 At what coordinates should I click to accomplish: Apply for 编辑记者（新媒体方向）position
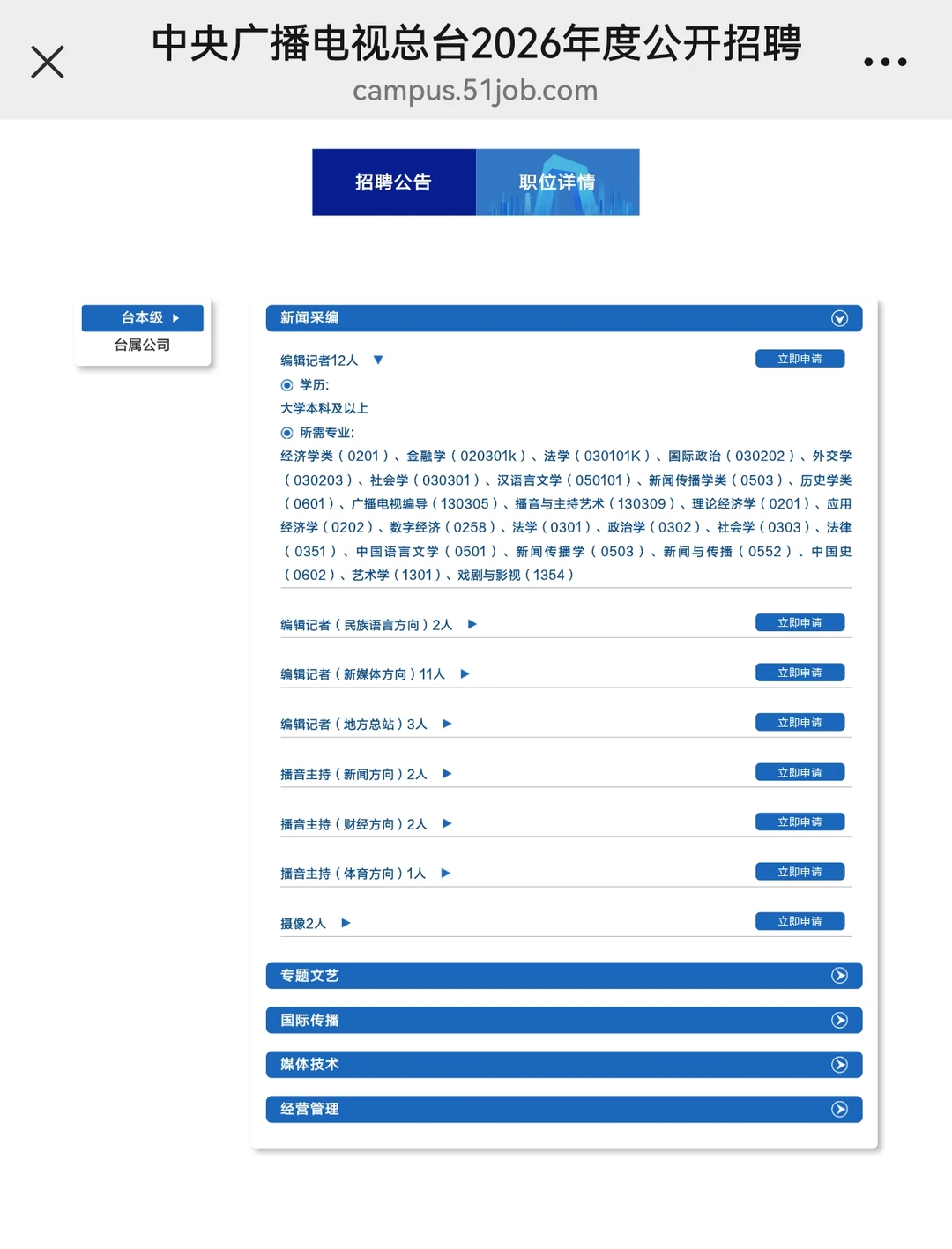800,673
